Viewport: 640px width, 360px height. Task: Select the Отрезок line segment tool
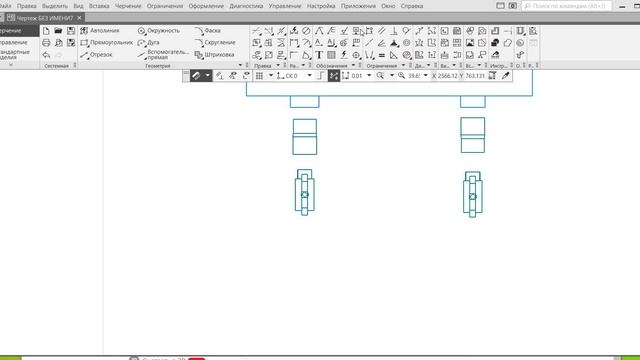pyautogui.click(x=96, y=55)
